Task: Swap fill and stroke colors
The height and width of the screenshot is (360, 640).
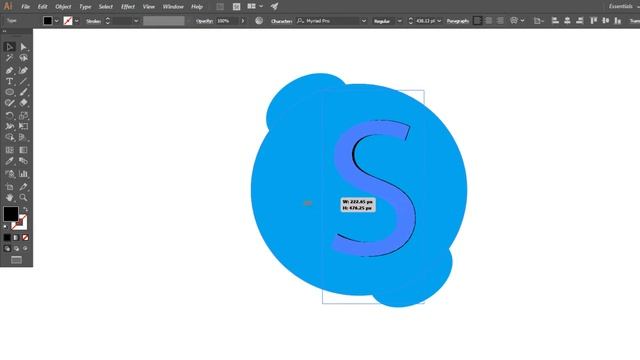Action: pyautogui.click(x=25, y=209)
